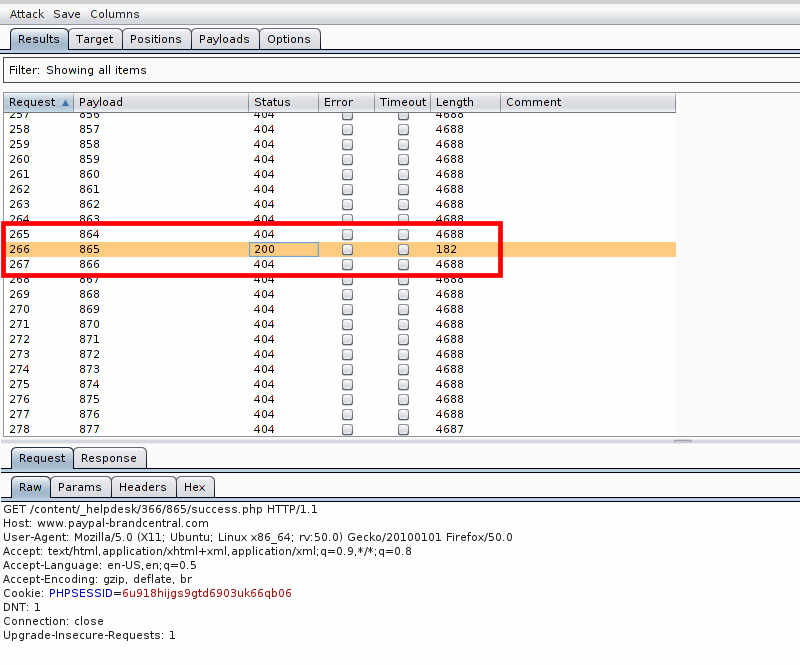800x665 pixels.
Task: Open the Attack menu
Action: tap(27, 14)
